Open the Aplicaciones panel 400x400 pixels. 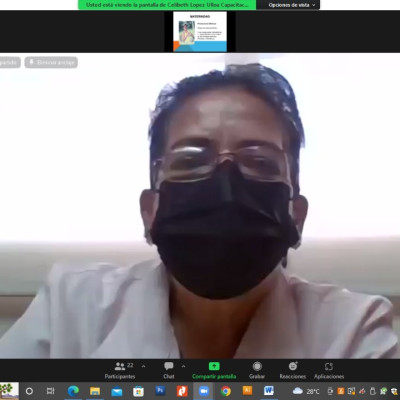coord(329,370)
